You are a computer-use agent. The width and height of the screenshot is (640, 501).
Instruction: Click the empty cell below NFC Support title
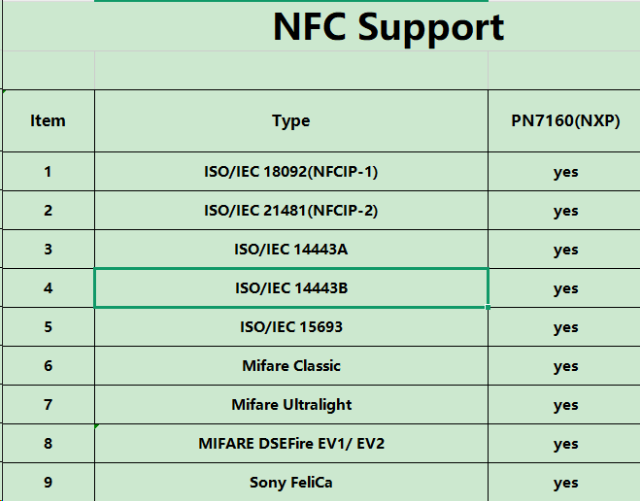[x=291, y=70]
